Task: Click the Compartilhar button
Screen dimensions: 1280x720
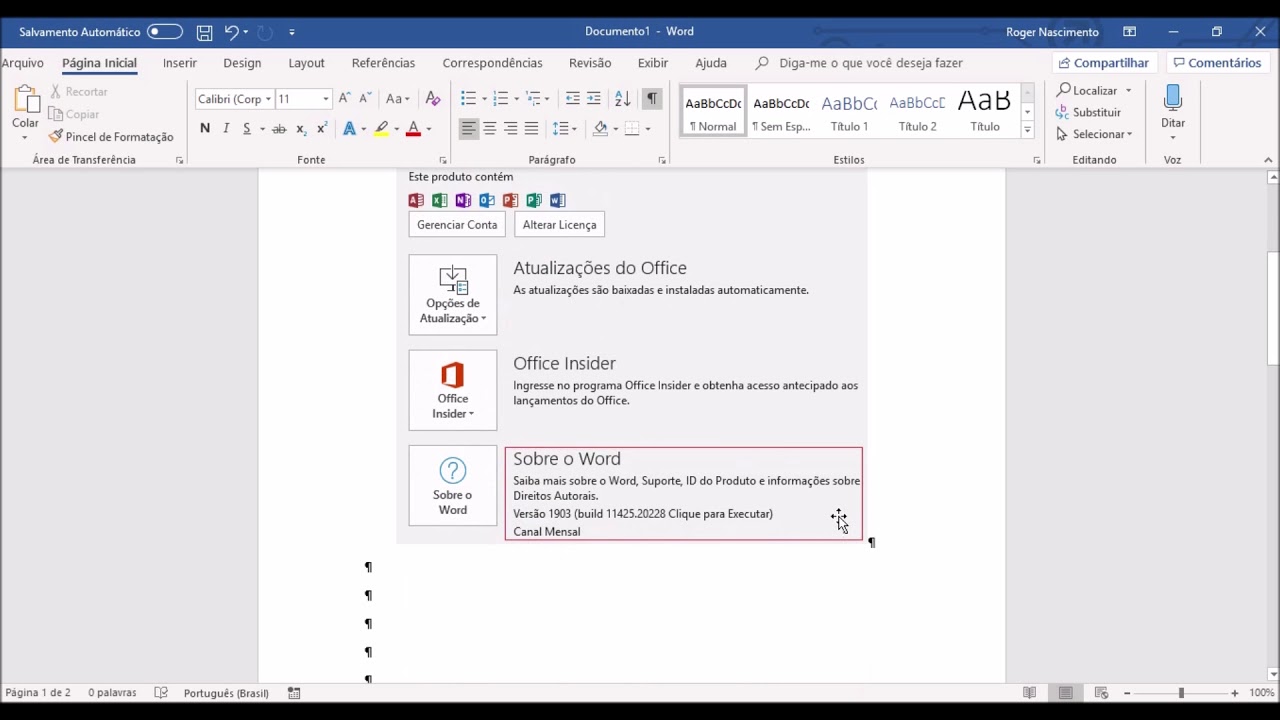Action: (1102, 63)
